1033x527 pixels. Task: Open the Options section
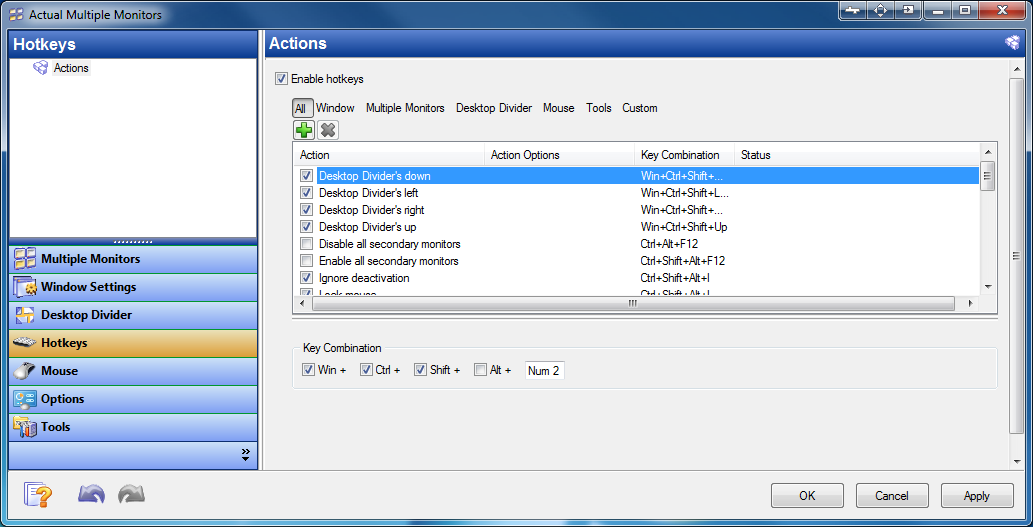tap(133, 399)
